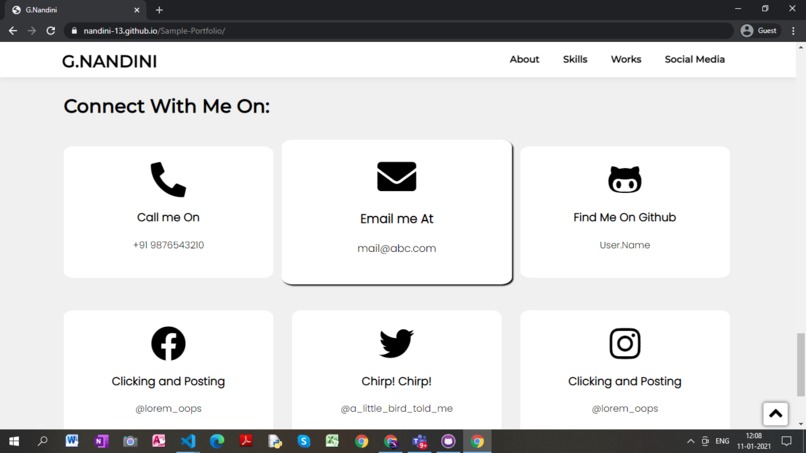Click the Email me At heading
This screenshot has height=453, width=806.
point(396,219)
